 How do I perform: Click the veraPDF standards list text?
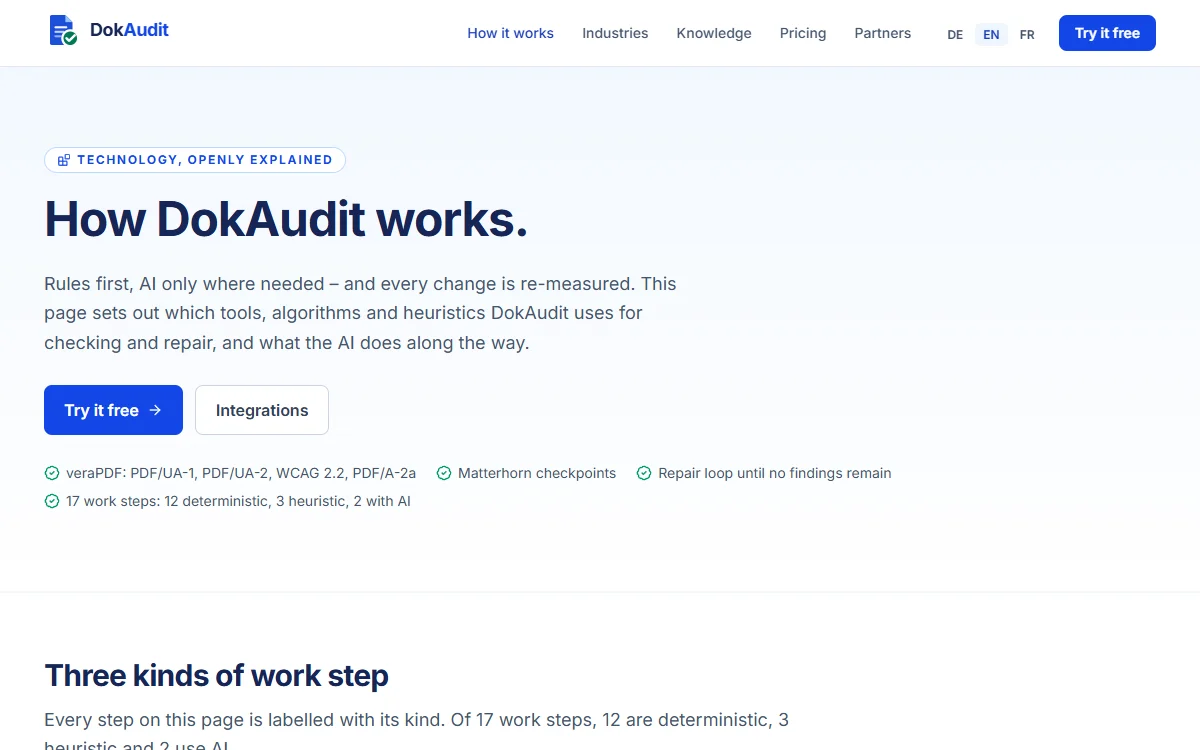(x=241, y=473)
